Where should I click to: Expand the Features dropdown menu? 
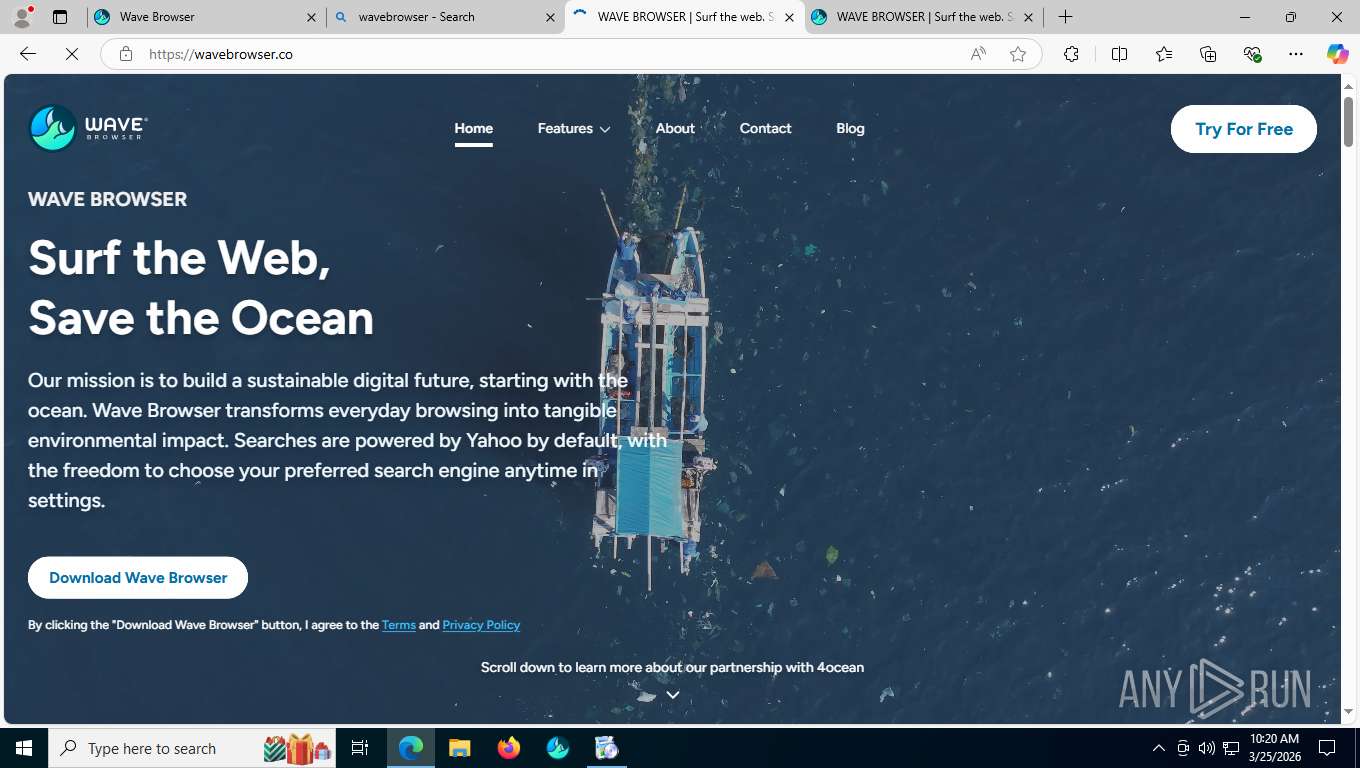point(574,128)
